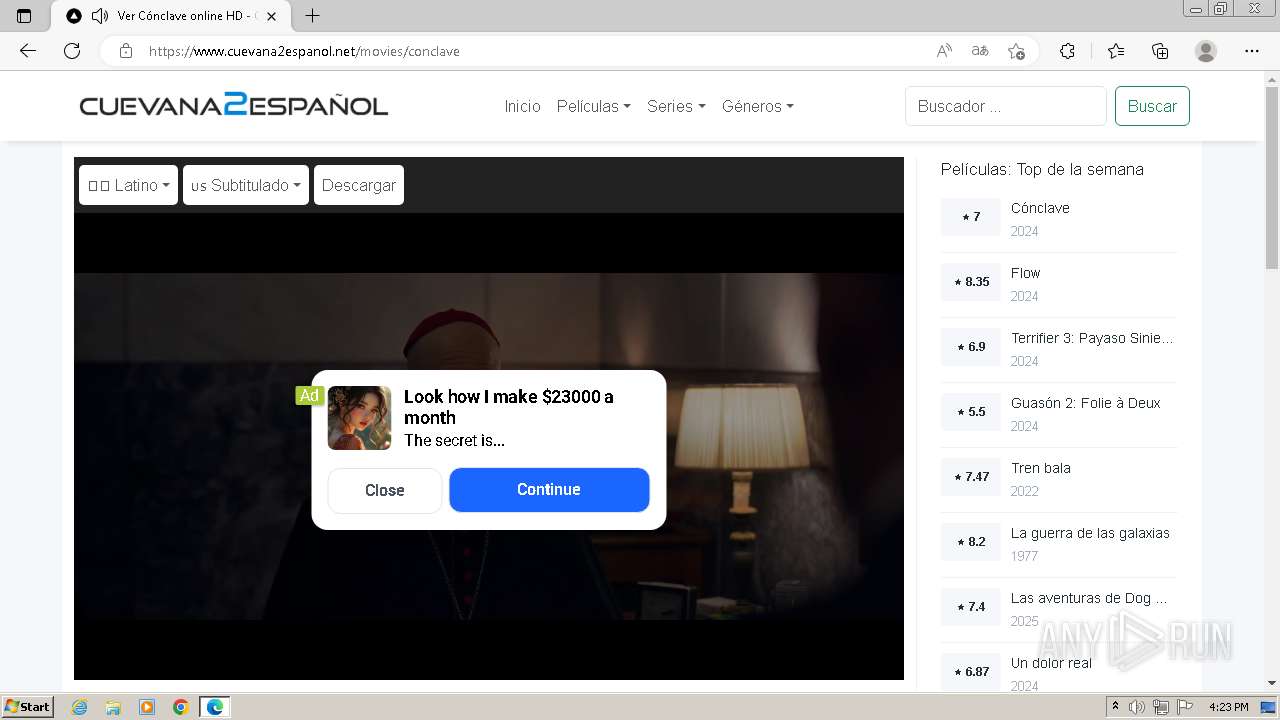Reload the page with the refresh icon
1280x720 pixels.
[72, 51]
